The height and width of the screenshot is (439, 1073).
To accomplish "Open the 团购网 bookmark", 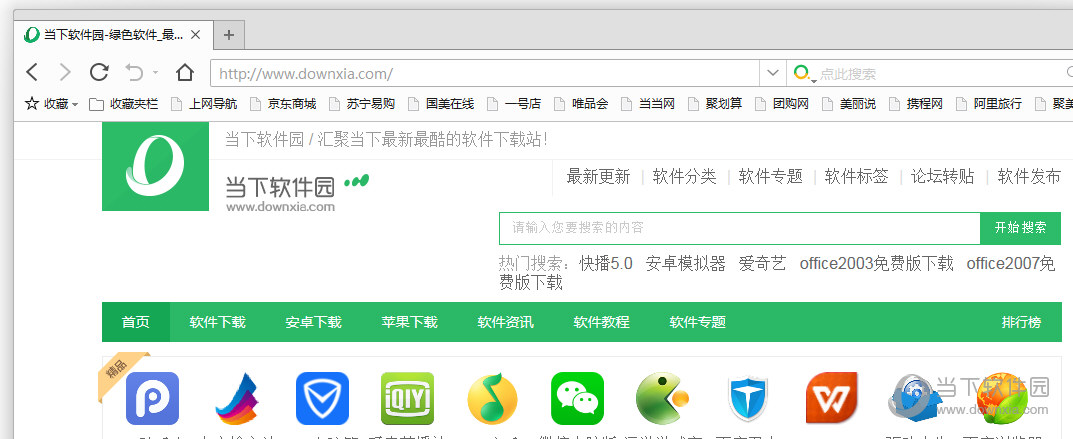I will pyautogui.click(x=782, y=104).
